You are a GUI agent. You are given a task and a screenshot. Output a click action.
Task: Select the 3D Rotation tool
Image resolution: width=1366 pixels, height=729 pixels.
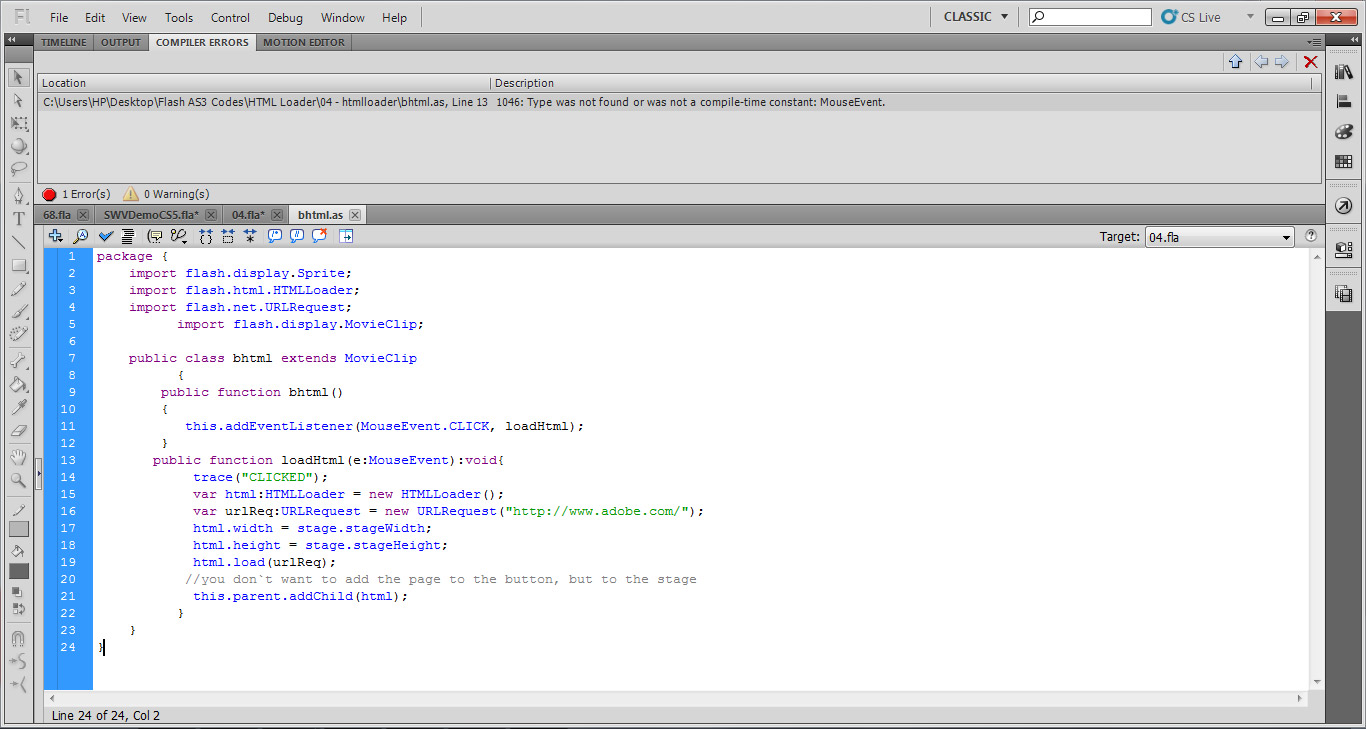pos(19,146)
